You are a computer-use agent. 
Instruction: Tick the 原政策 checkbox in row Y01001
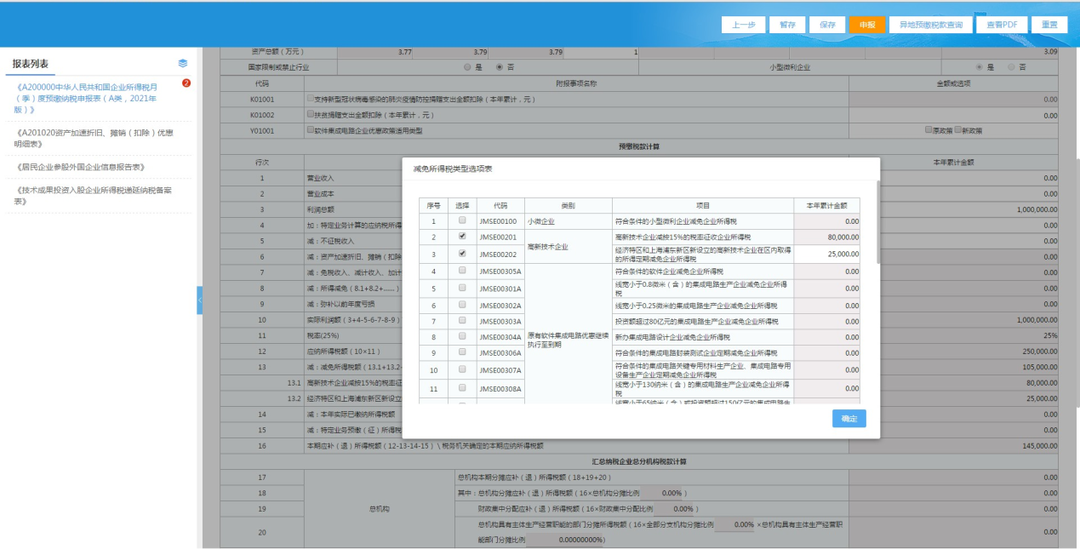coord(928,130)
